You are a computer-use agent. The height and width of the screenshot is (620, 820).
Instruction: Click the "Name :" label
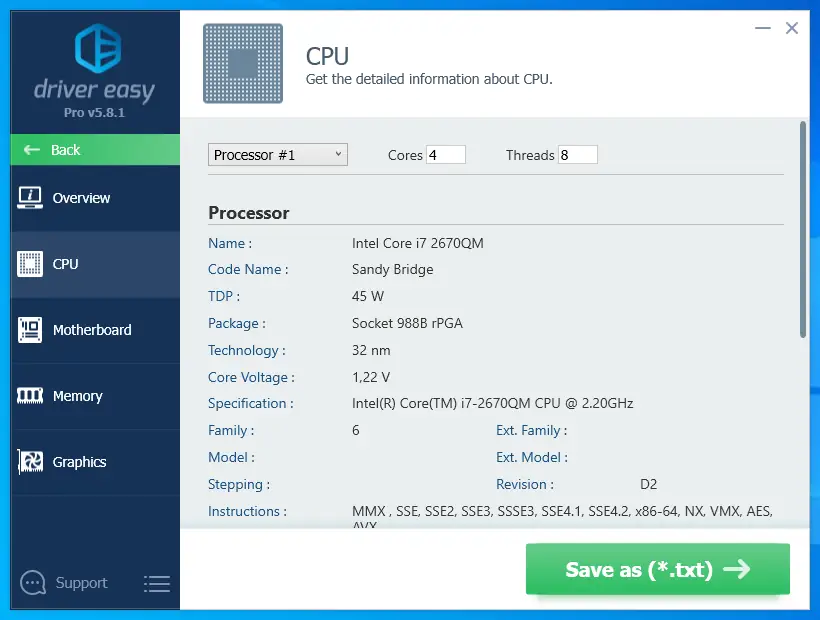pyautogui.click(x=230, y=243)
